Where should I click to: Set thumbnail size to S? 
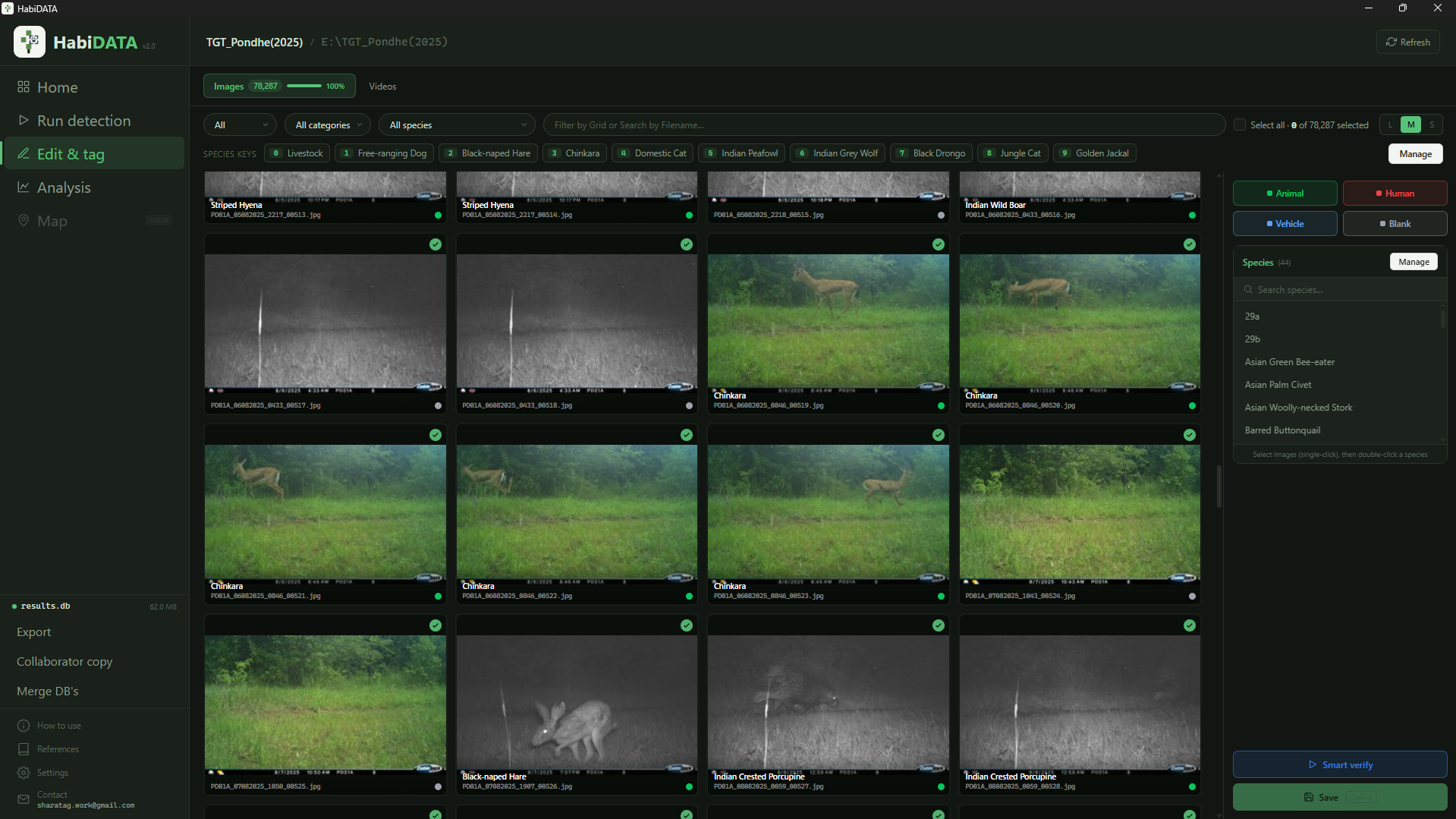(1432, 124)
